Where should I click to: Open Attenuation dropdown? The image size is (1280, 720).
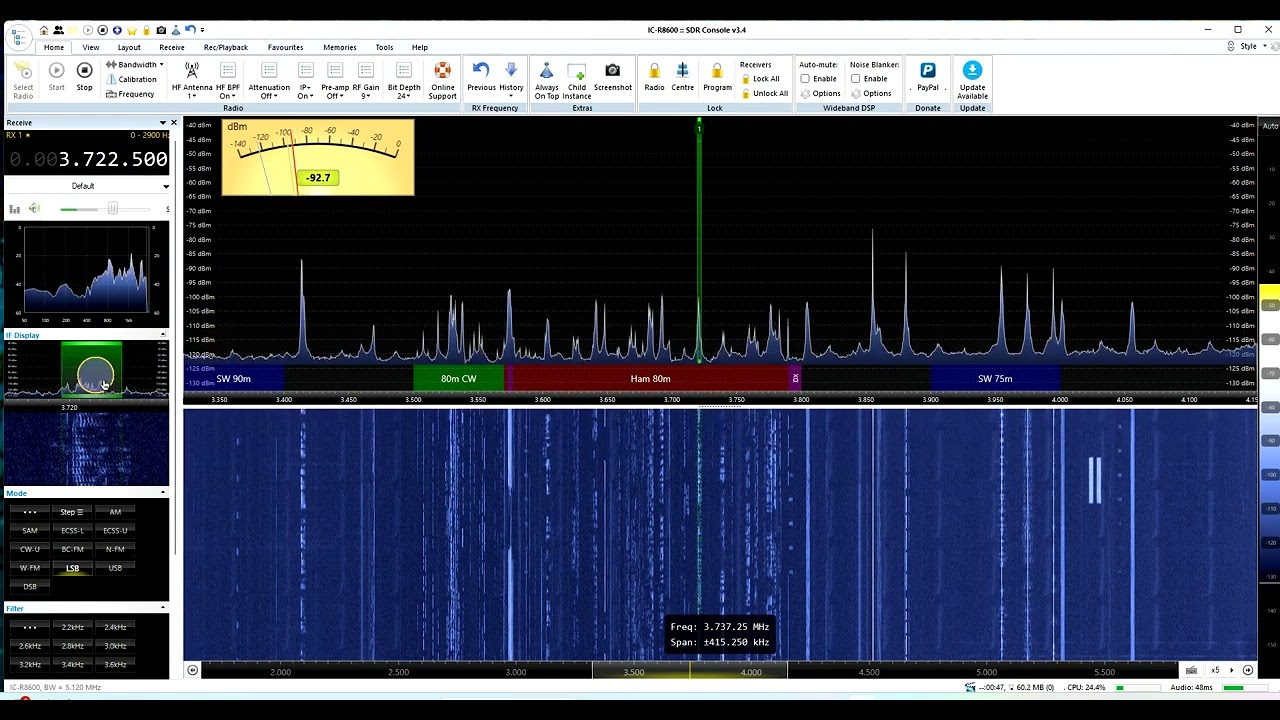coord(269,80)
